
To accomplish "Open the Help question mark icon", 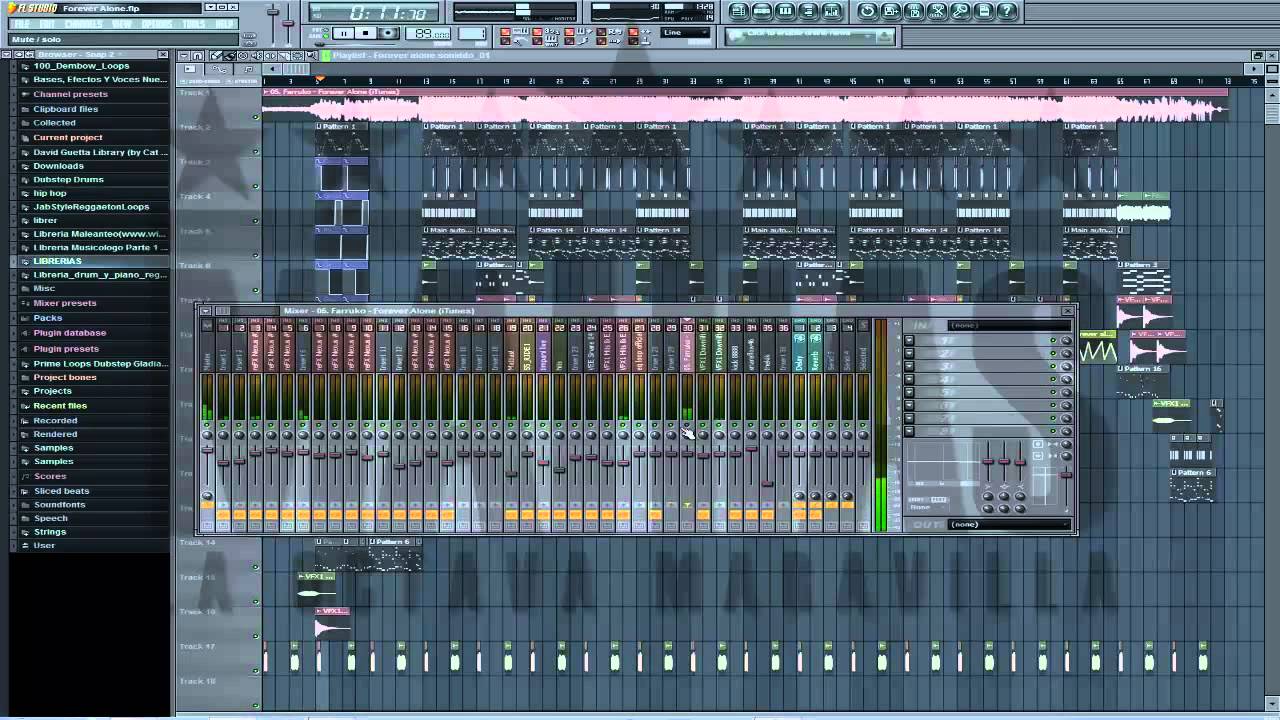I will [1007, 11].
